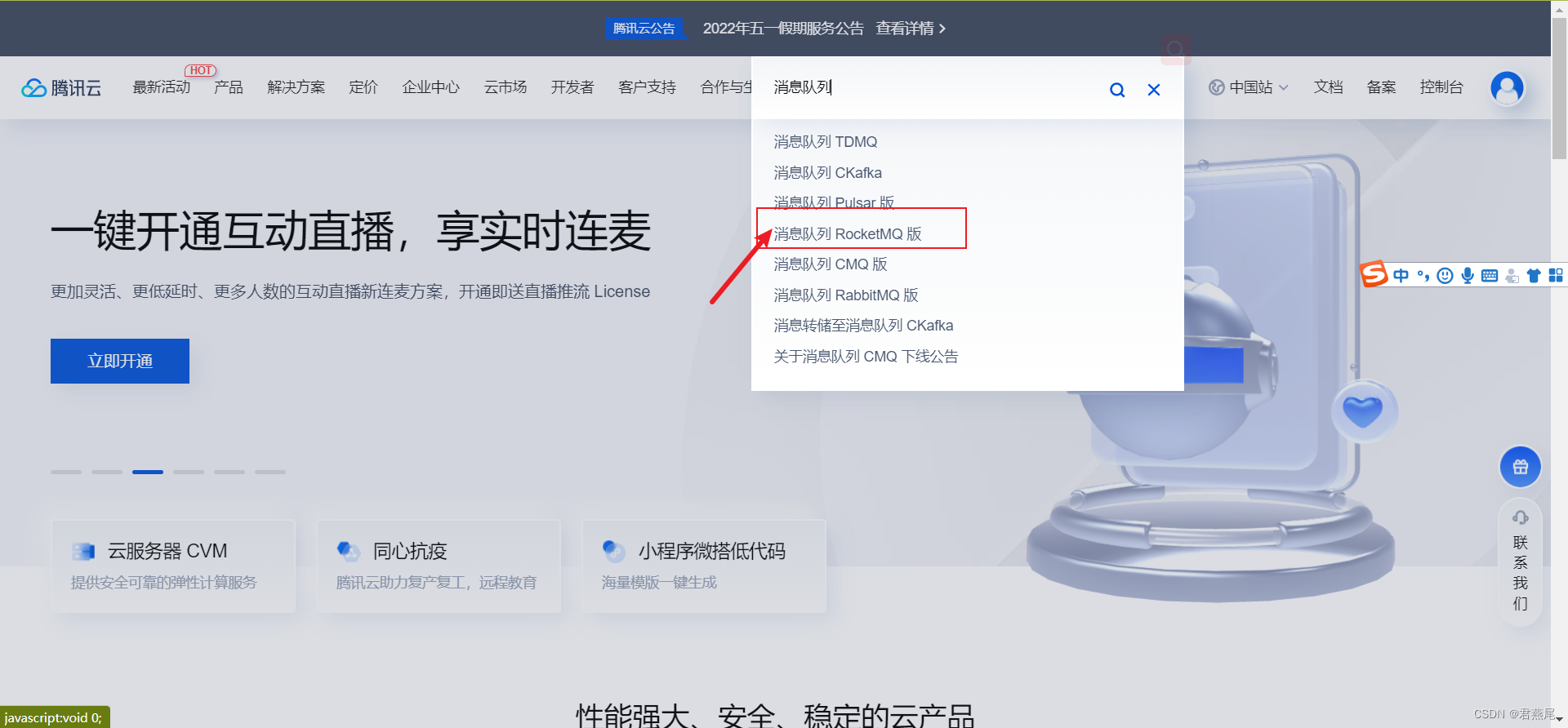Image resolution: width=1568 pixels, height=728 pixels.
Task: Click the gift floating button
Action: click(x=1520, y=467)
